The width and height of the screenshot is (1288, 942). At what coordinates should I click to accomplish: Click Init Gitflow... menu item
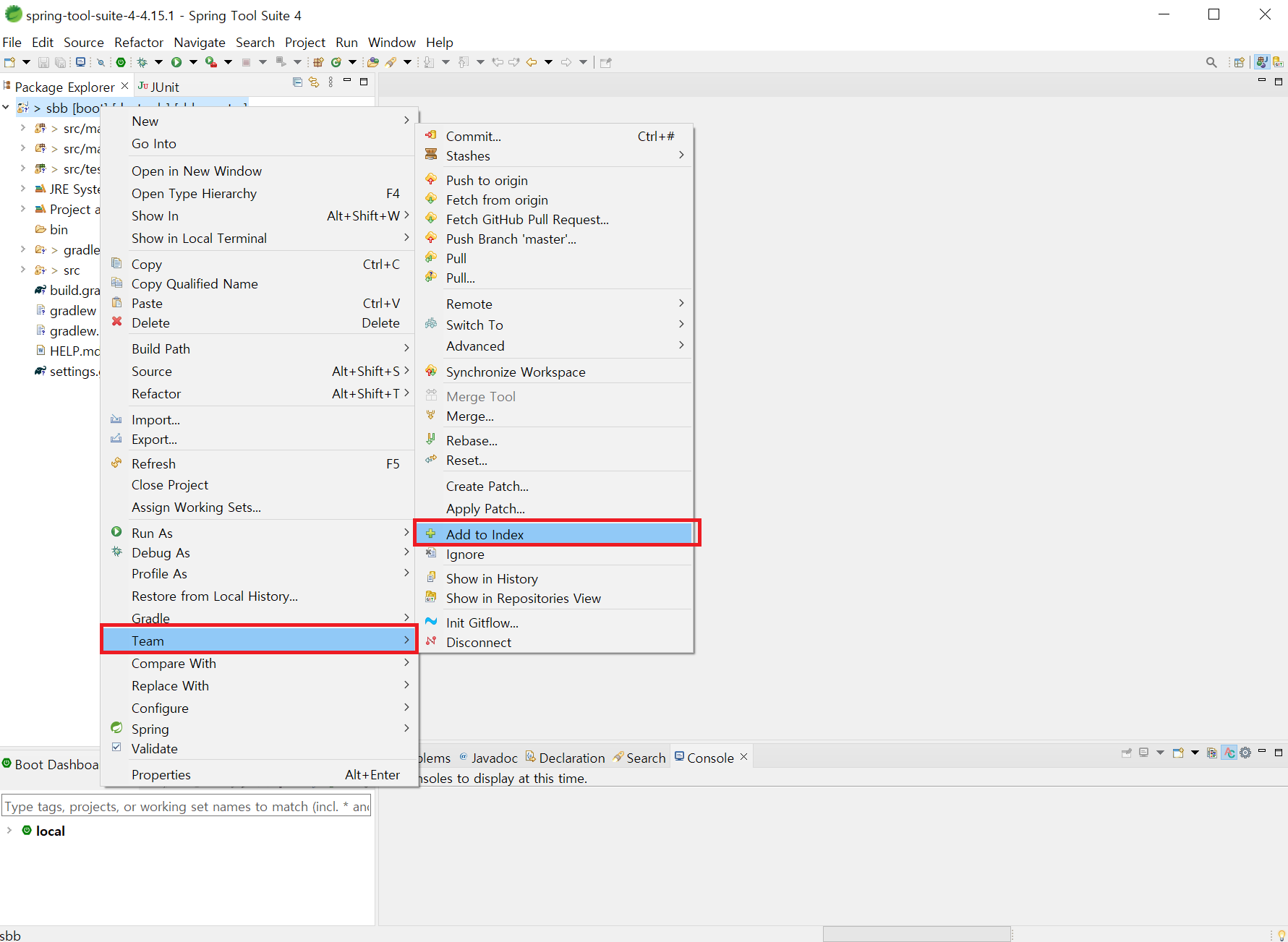554,622
